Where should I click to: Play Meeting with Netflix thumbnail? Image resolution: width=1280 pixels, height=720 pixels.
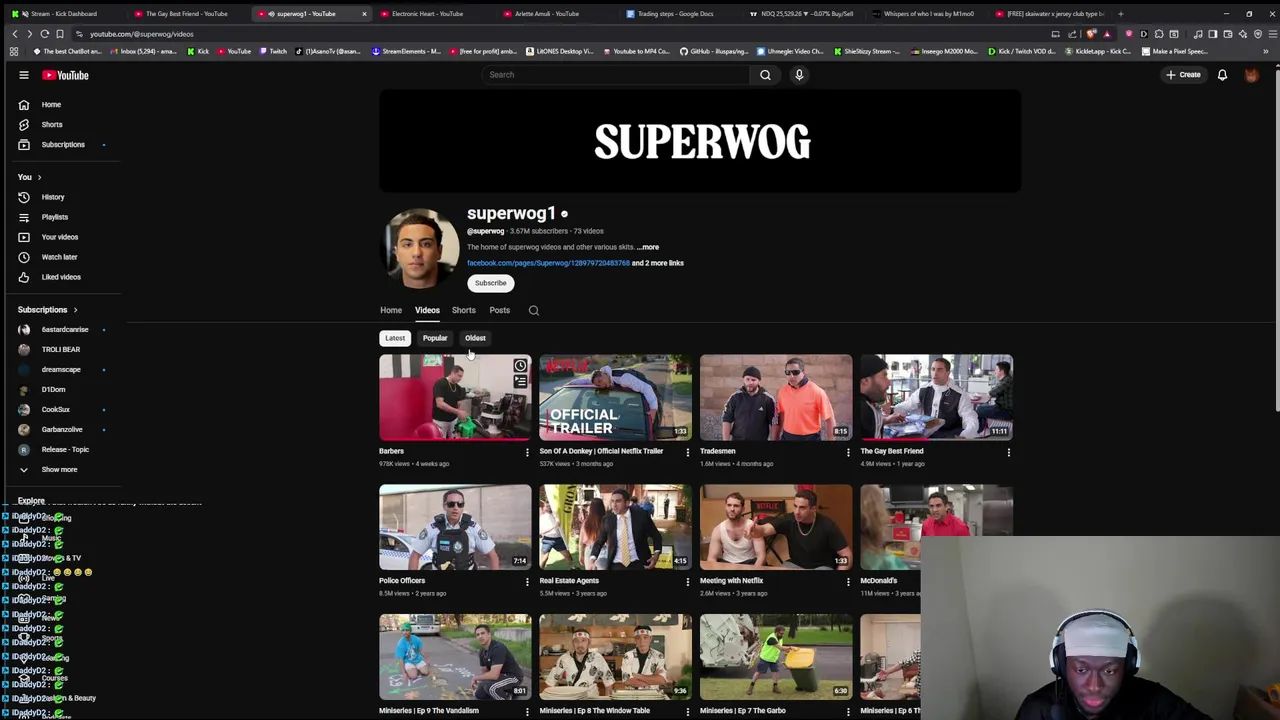coord(776,527)
